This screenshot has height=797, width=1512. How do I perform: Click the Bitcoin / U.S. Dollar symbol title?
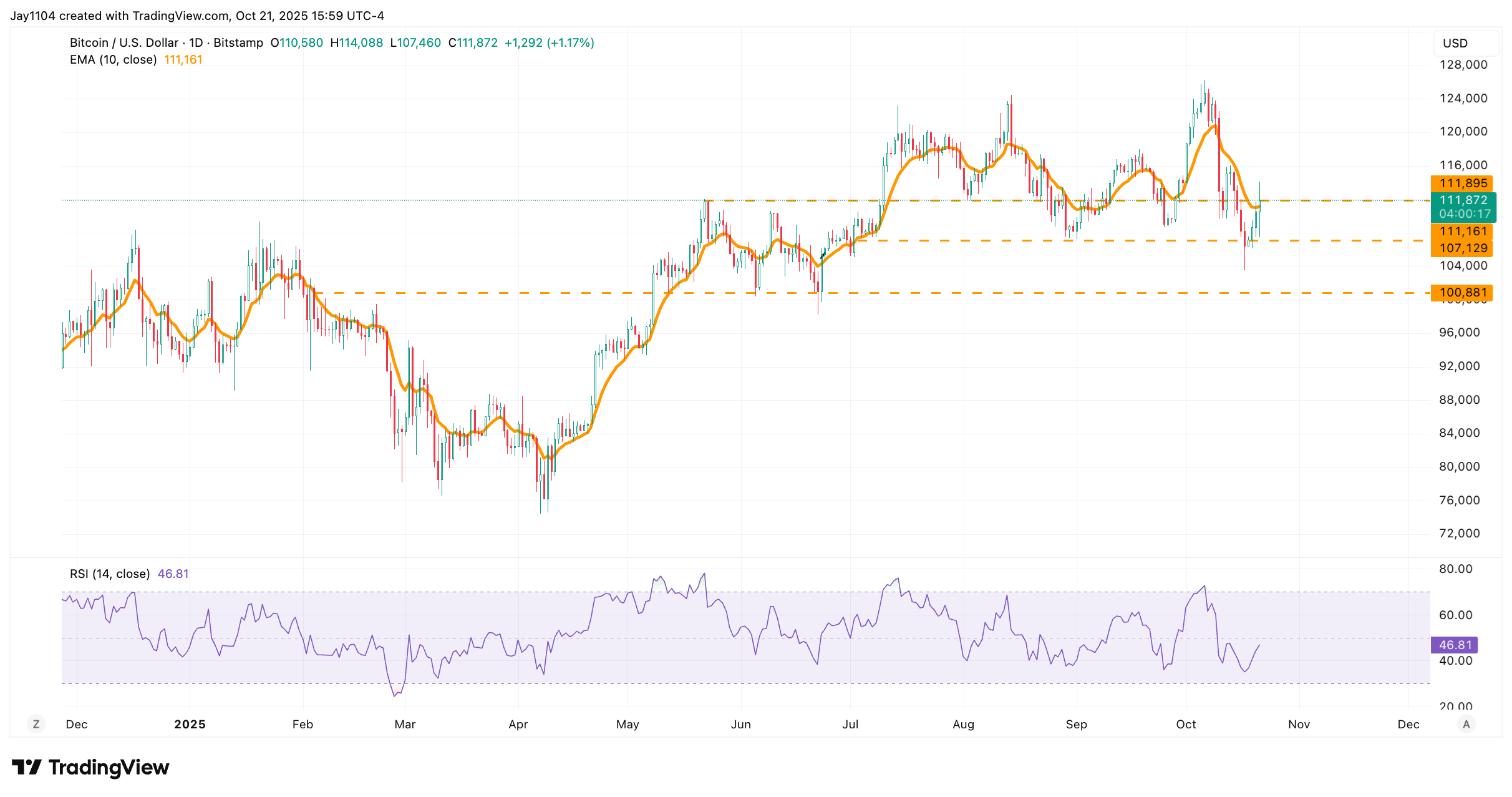click(x=124, y=43)
